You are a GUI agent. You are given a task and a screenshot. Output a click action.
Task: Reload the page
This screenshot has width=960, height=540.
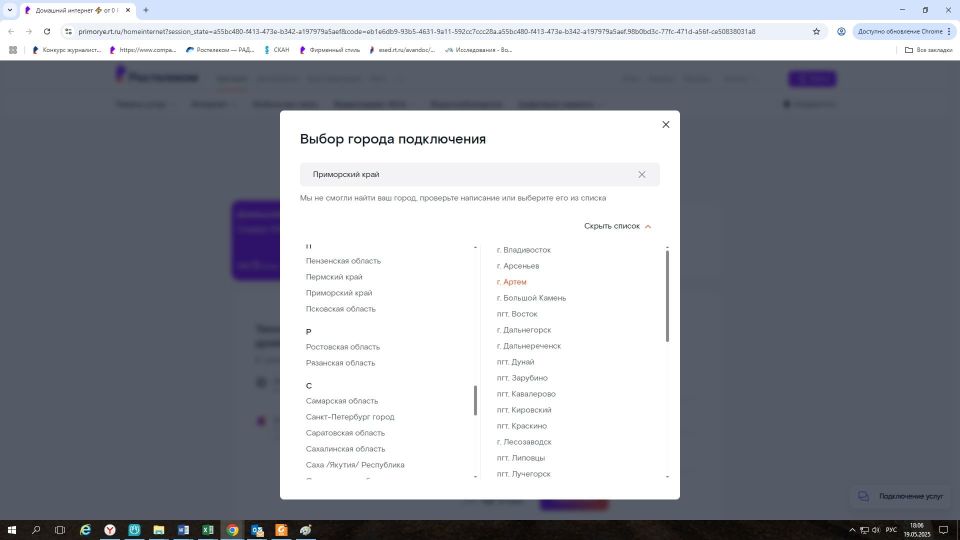47,31
